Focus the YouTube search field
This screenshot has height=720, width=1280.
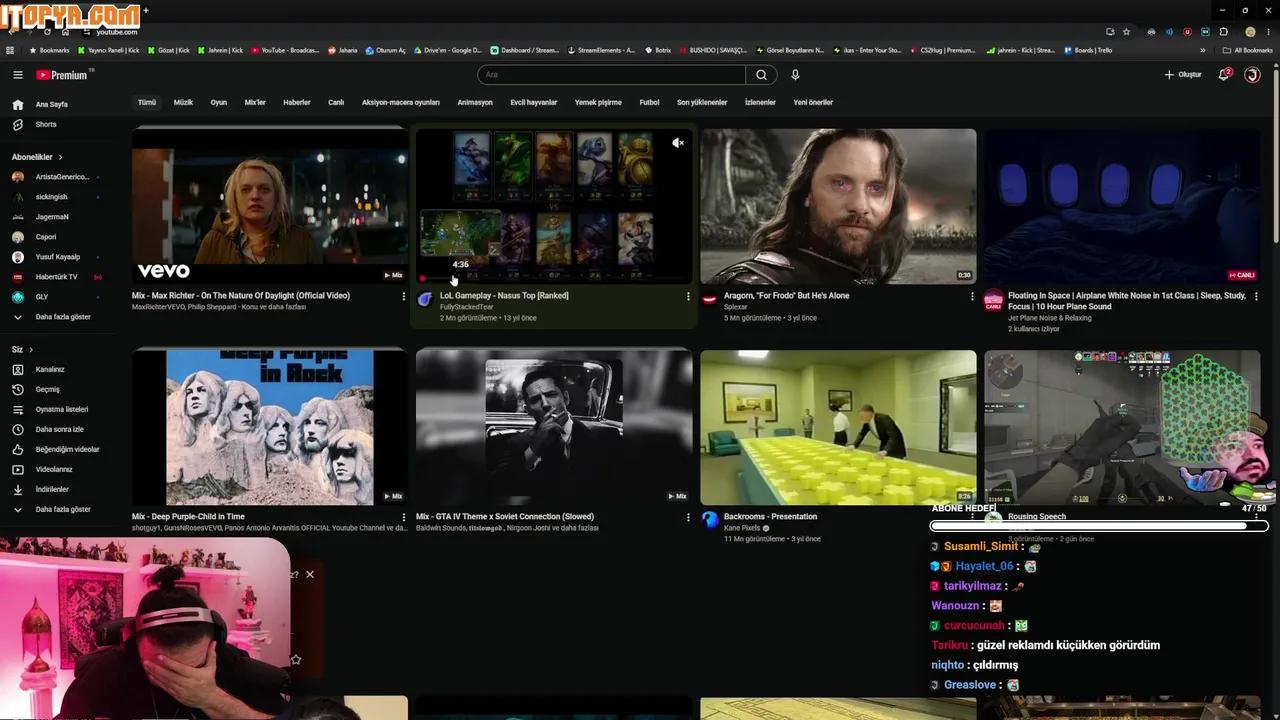pos(612,75)
